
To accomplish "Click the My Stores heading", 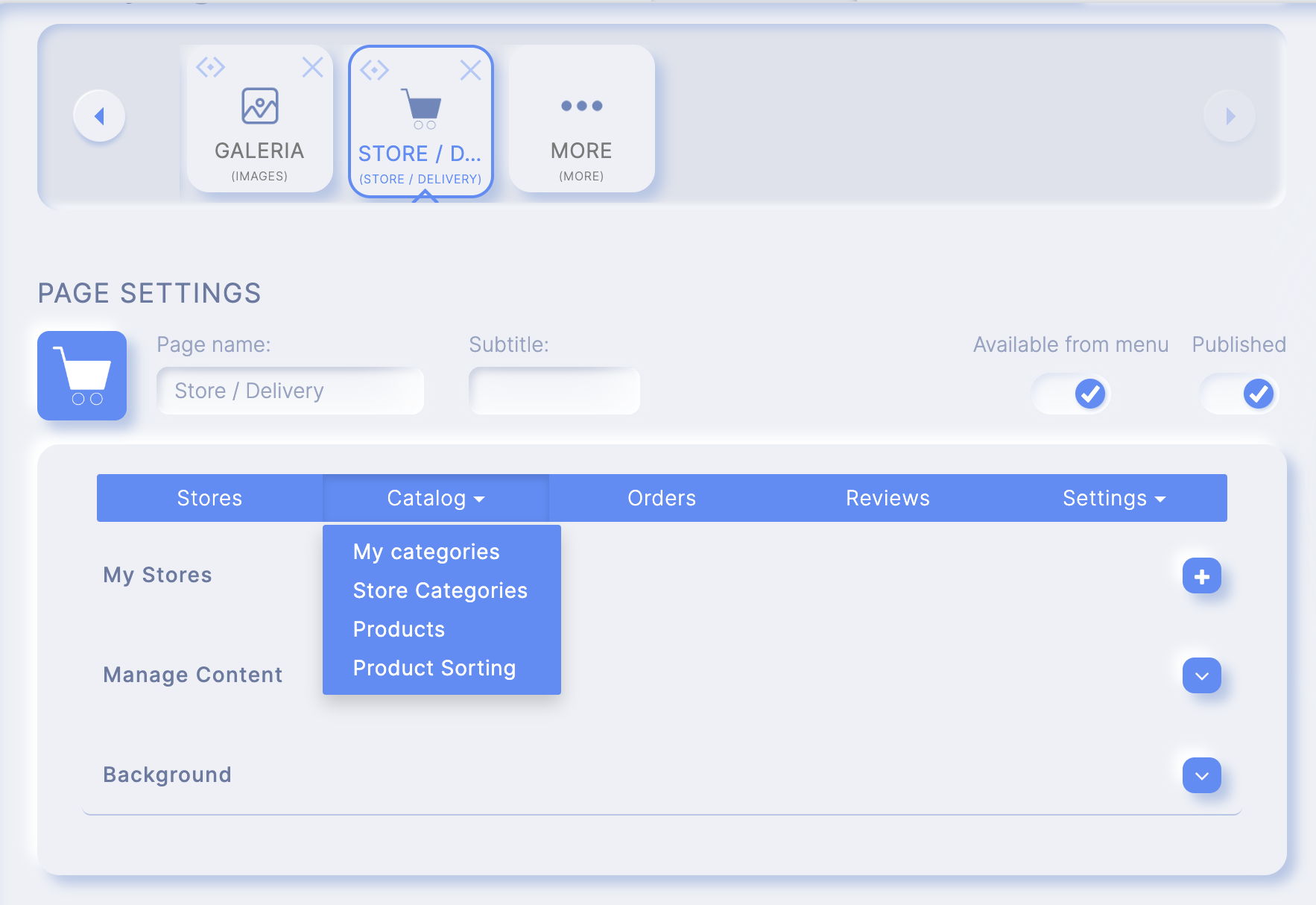I will pos(157,575).
